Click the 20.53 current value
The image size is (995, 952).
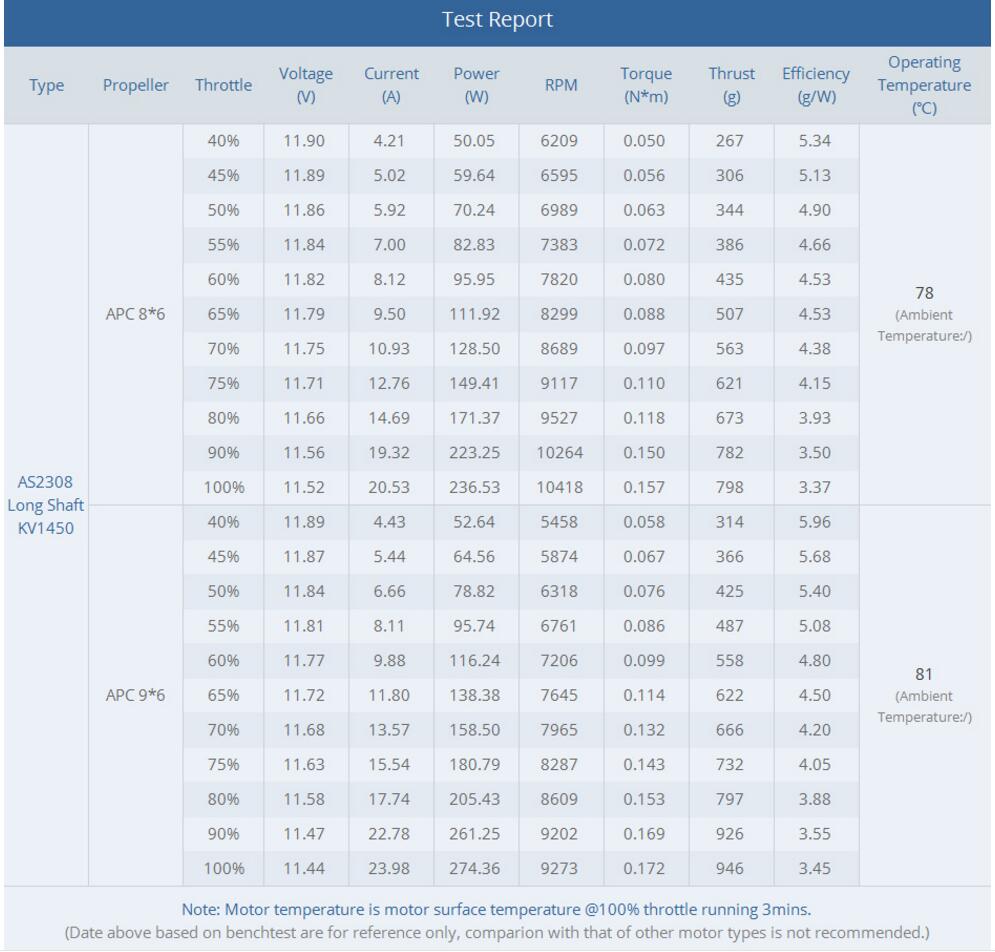click(x=390, y=486)
